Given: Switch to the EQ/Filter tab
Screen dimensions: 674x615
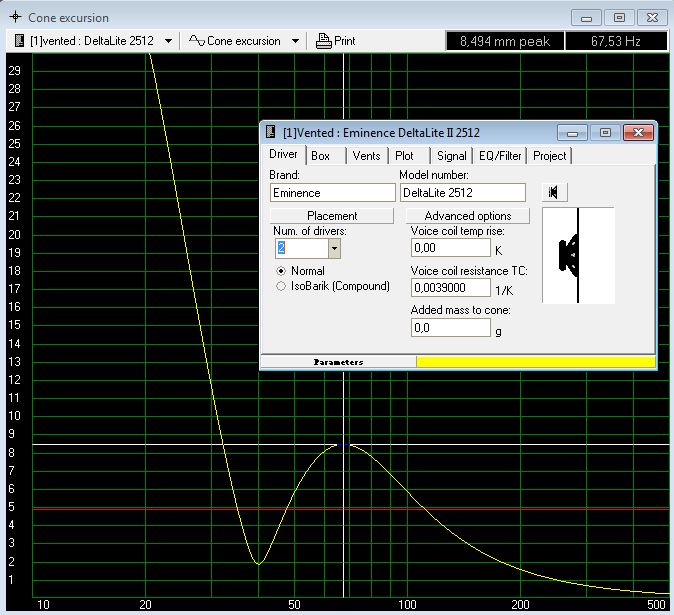Looking at the screenshot, I should coord(499,156).
